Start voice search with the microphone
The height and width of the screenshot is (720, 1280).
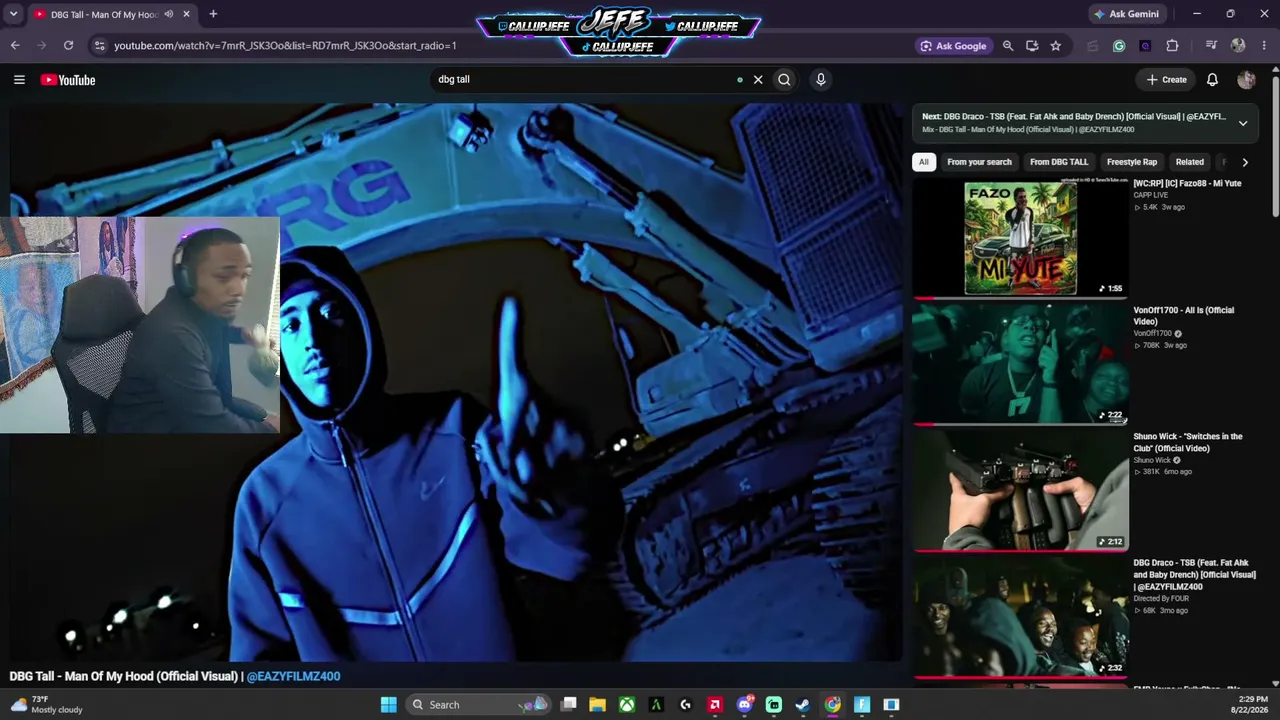click(820, 80)
